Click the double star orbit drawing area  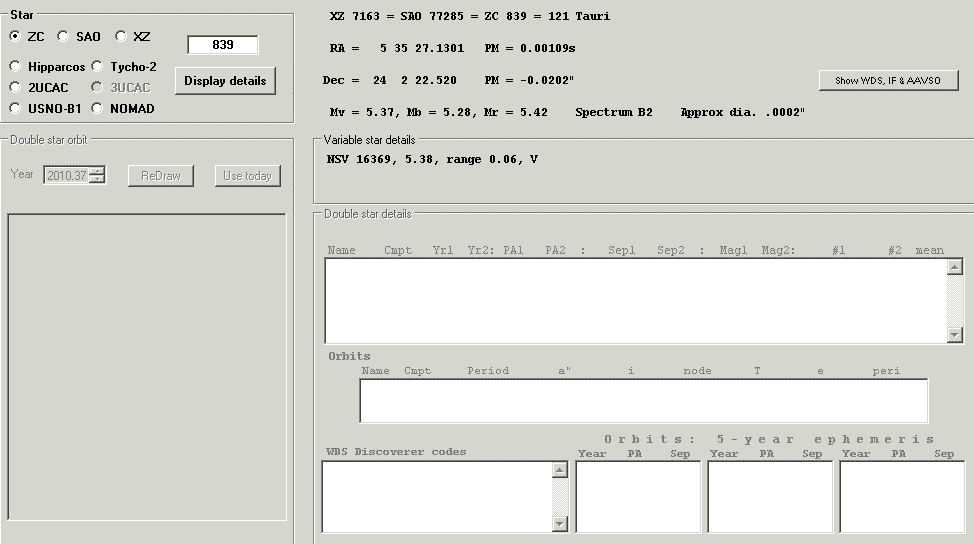point(147,366)
